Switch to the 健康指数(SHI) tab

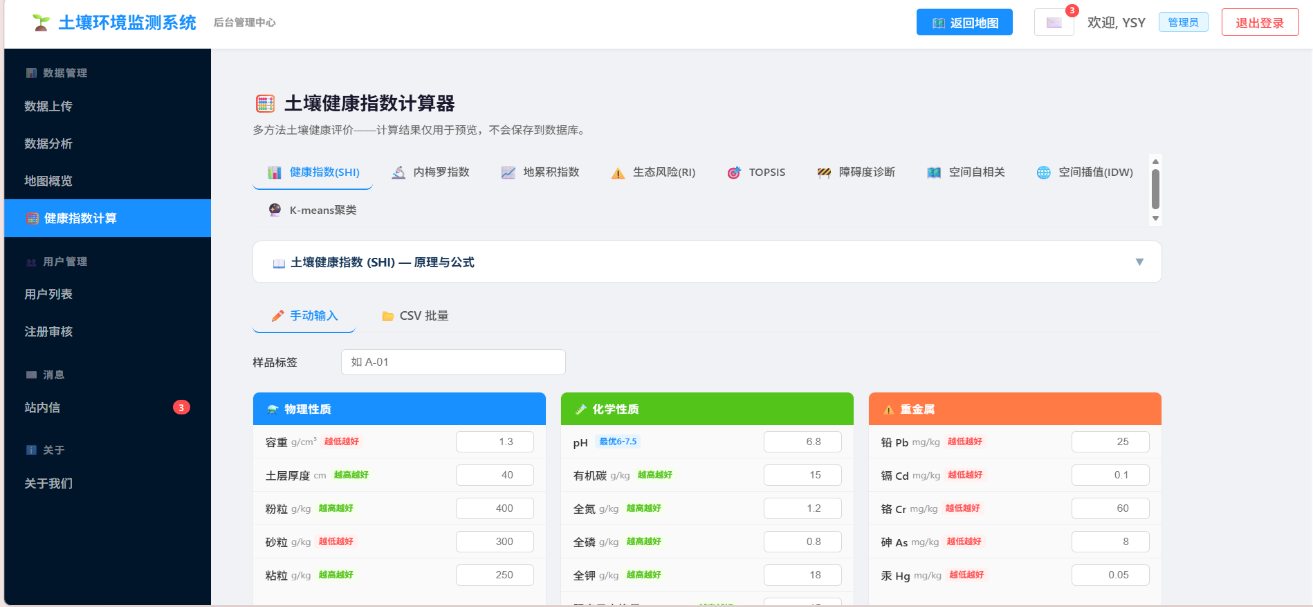tap(314, 172)
